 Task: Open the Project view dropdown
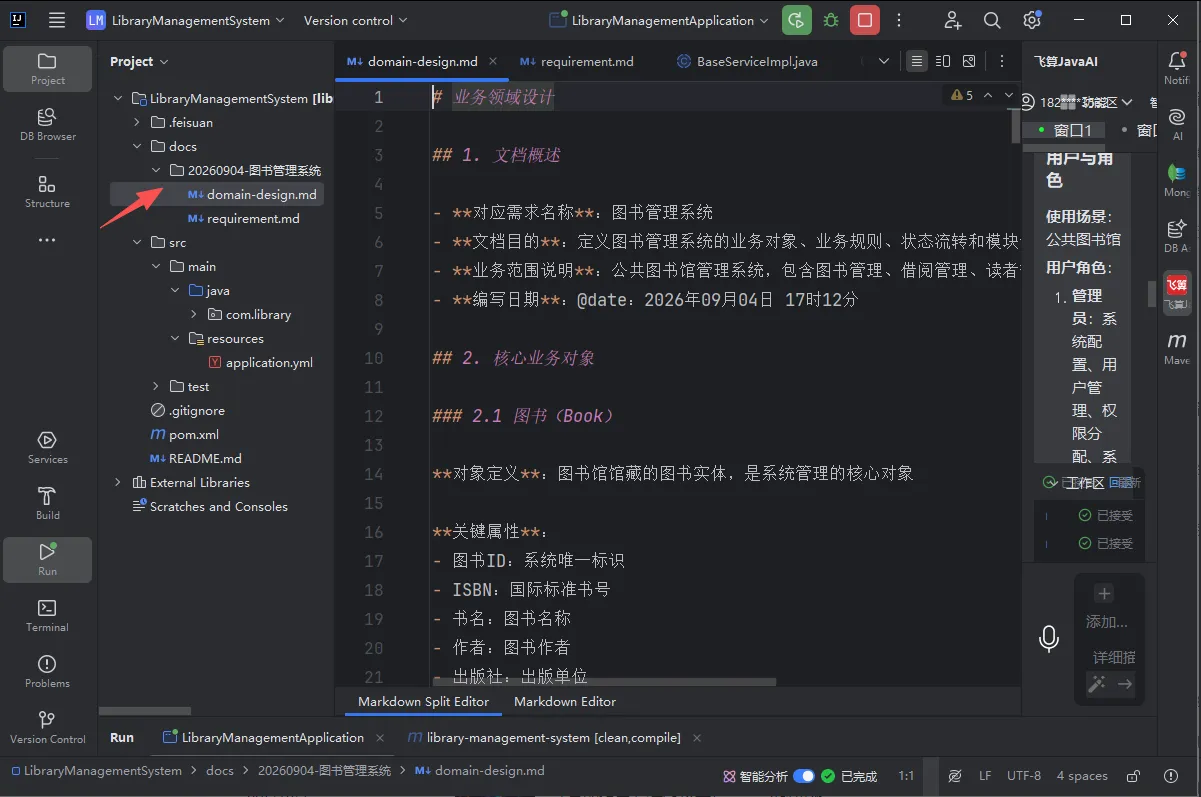(139, 61)
